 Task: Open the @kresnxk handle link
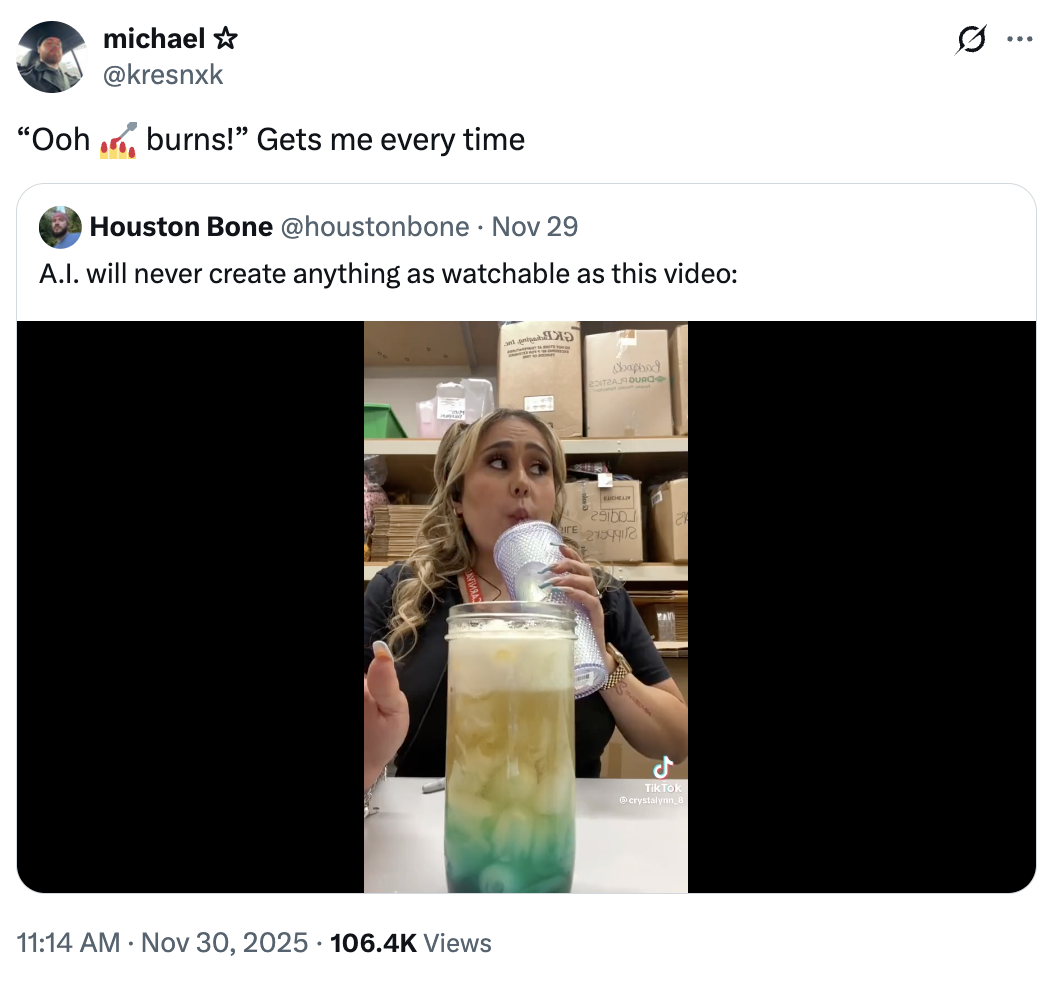[163, 73]
